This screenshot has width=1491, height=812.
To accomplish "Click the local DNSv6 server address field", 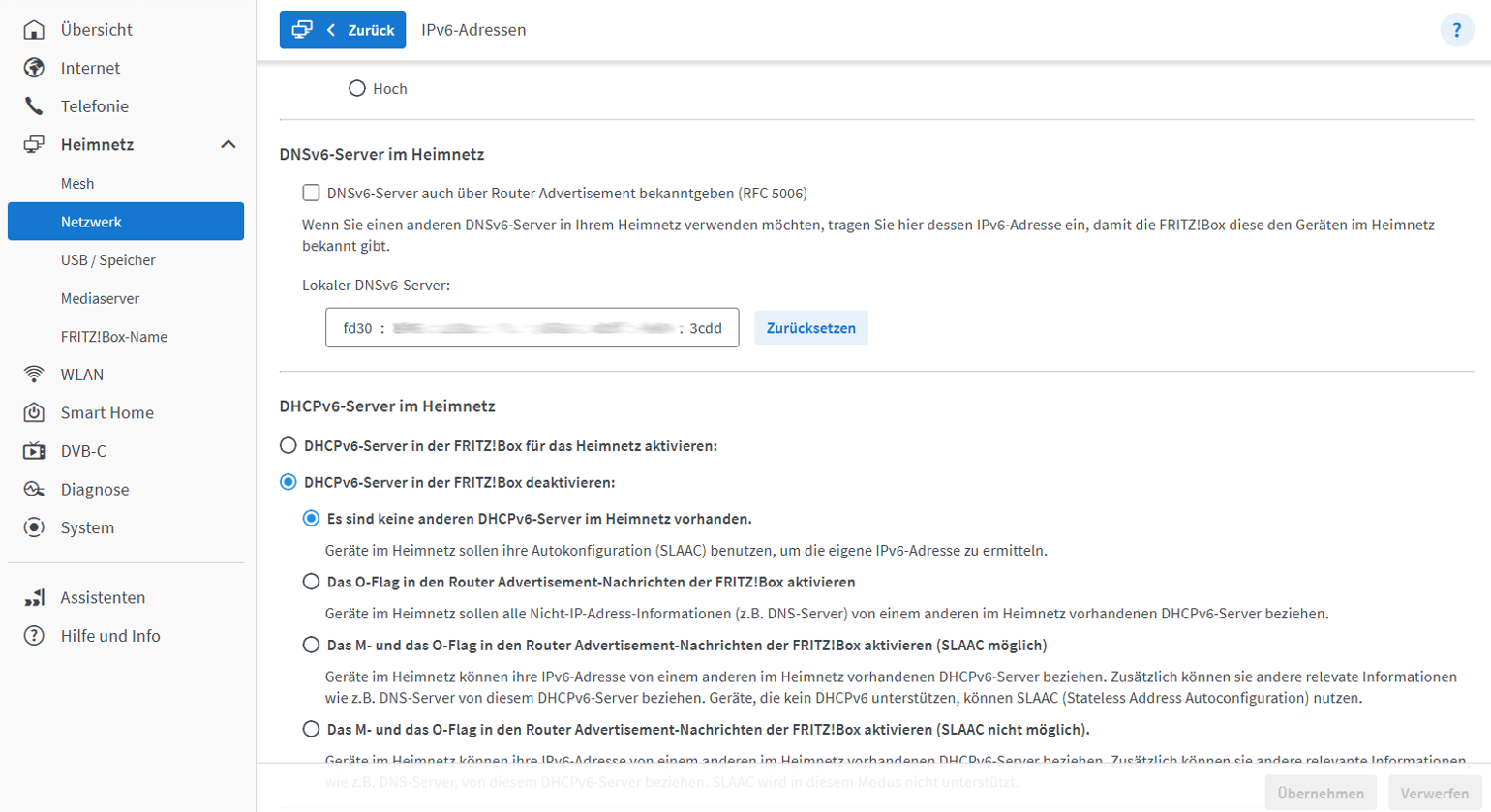I will coord(532,328).
